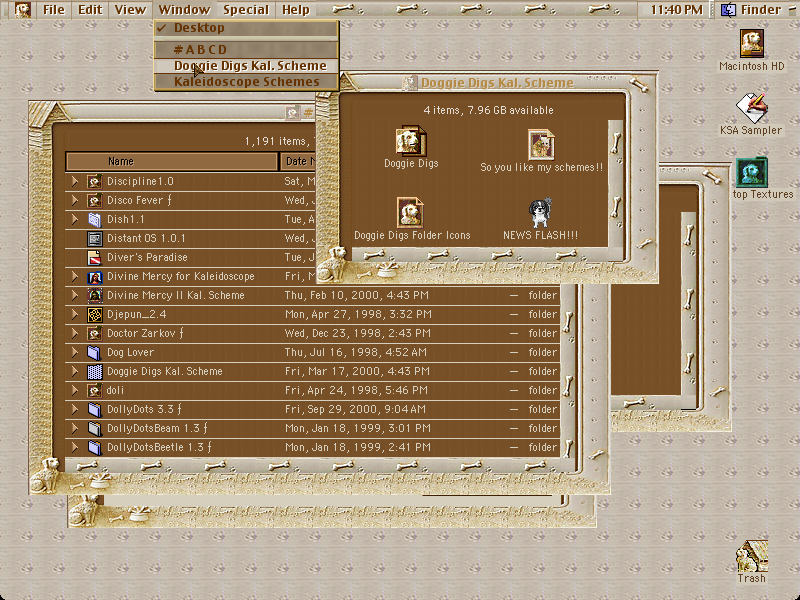The width and height of the screenshot is (800, 600).
Task: Click the Dog Lover folder icon
Action: pos(94,353)
